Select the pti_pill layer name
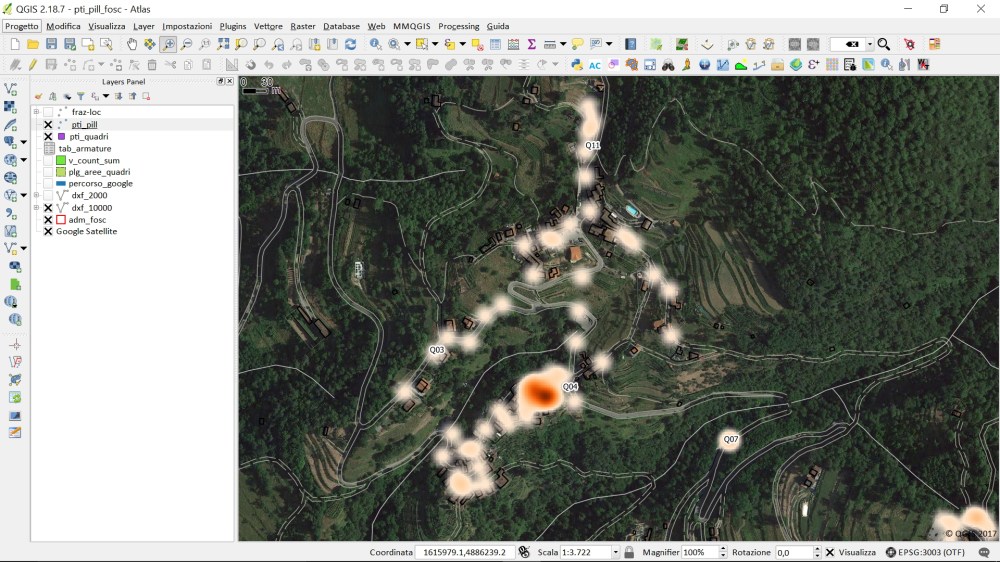This screenshot has height=562, width=1000. pos(84,125)
